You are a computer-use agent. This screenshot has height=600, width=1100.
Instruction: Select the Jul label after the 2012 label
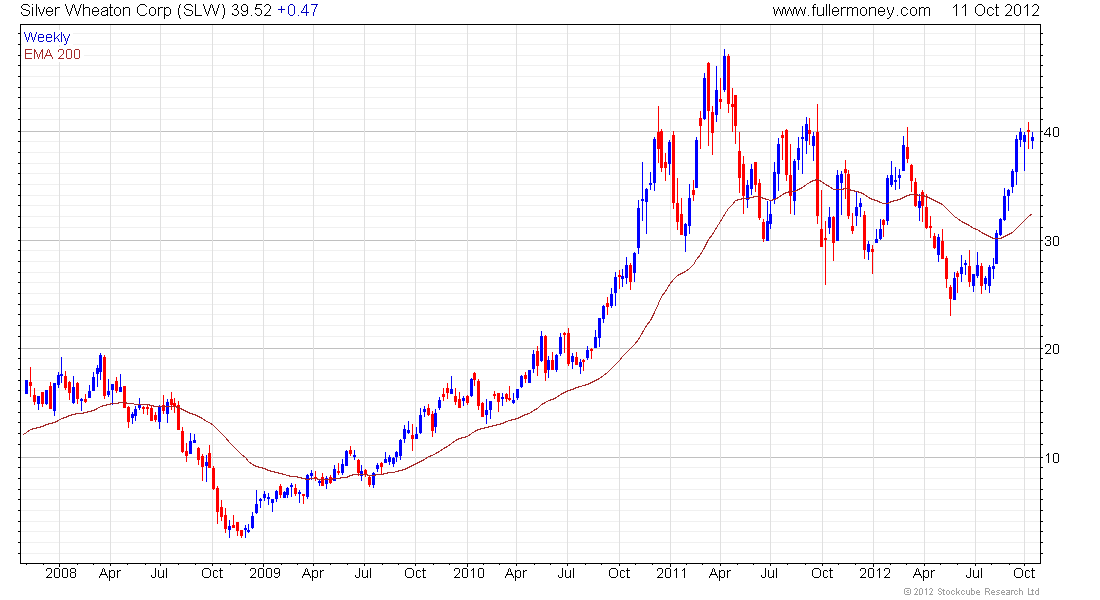[x=974, y=573]
